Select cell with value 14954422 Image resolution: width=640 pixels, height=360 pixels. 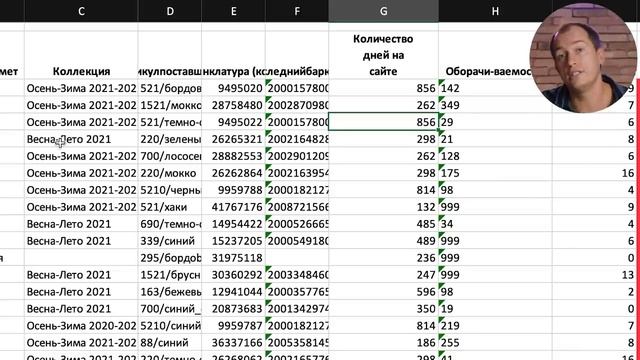tap(233, 224)
